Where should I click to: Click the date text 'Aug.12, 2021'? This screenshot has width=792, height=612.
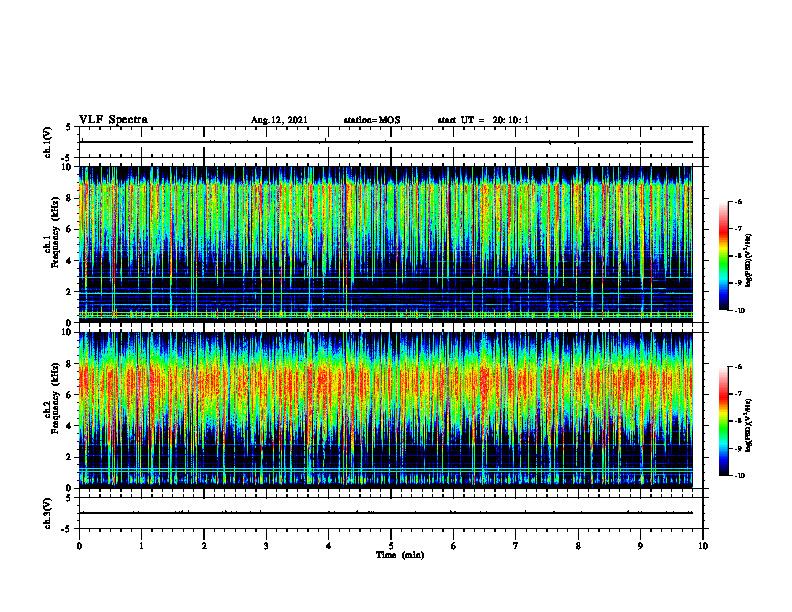point(279,120)
